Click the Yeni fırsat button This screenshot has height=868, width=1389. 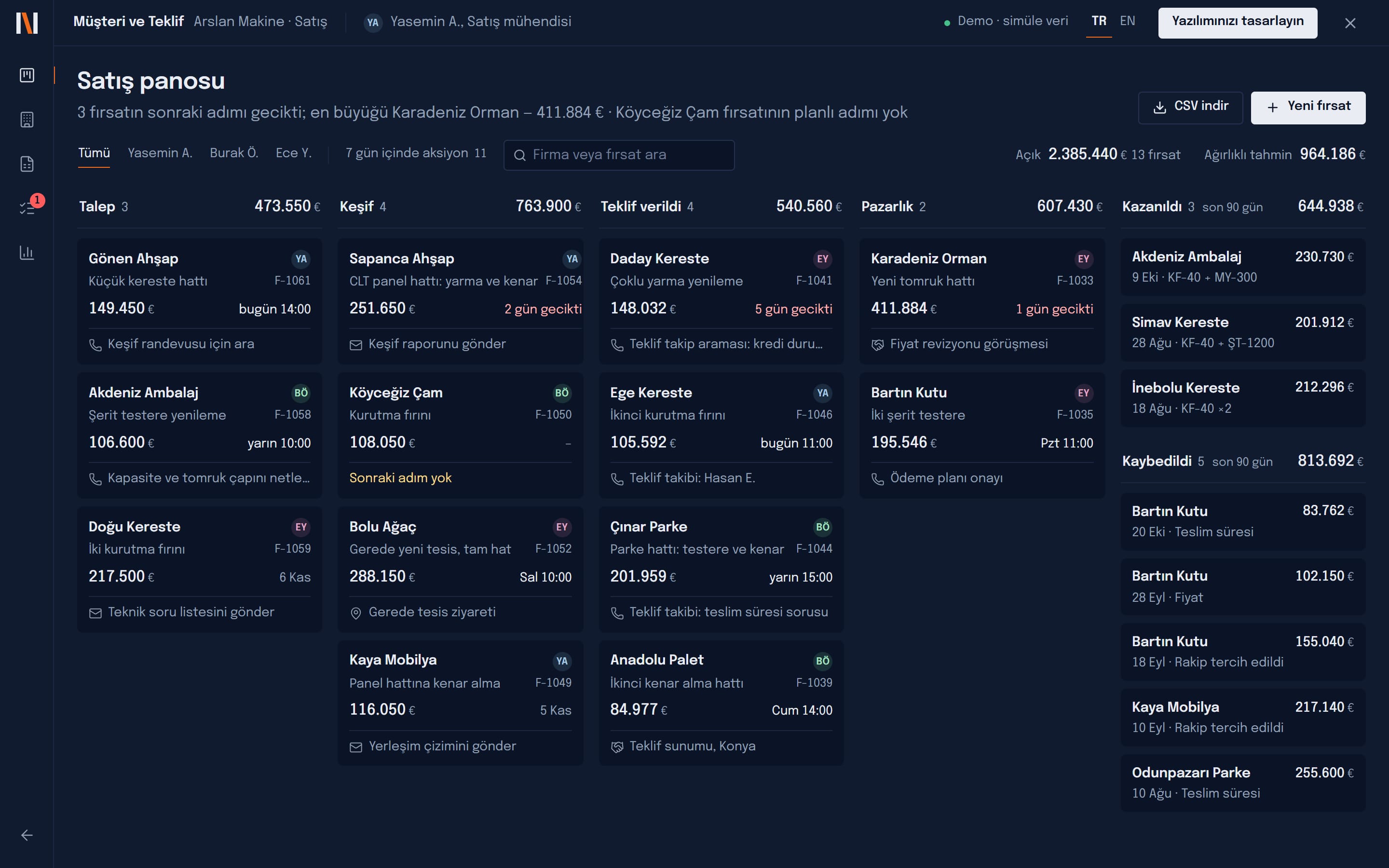[x=1308, y=108]
